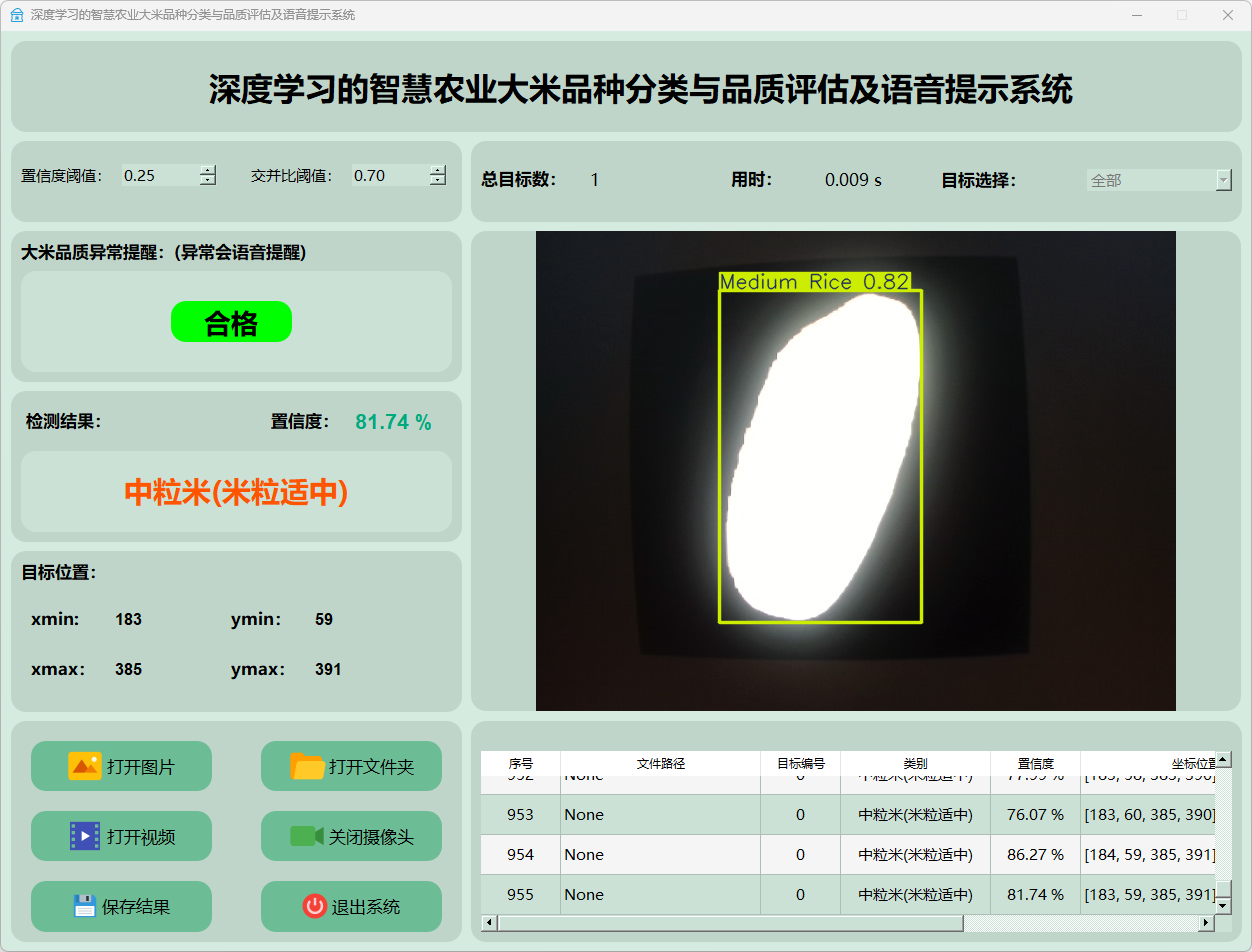
Task: Click the picture icon on 打开图片
Action: tap(84, 766)
